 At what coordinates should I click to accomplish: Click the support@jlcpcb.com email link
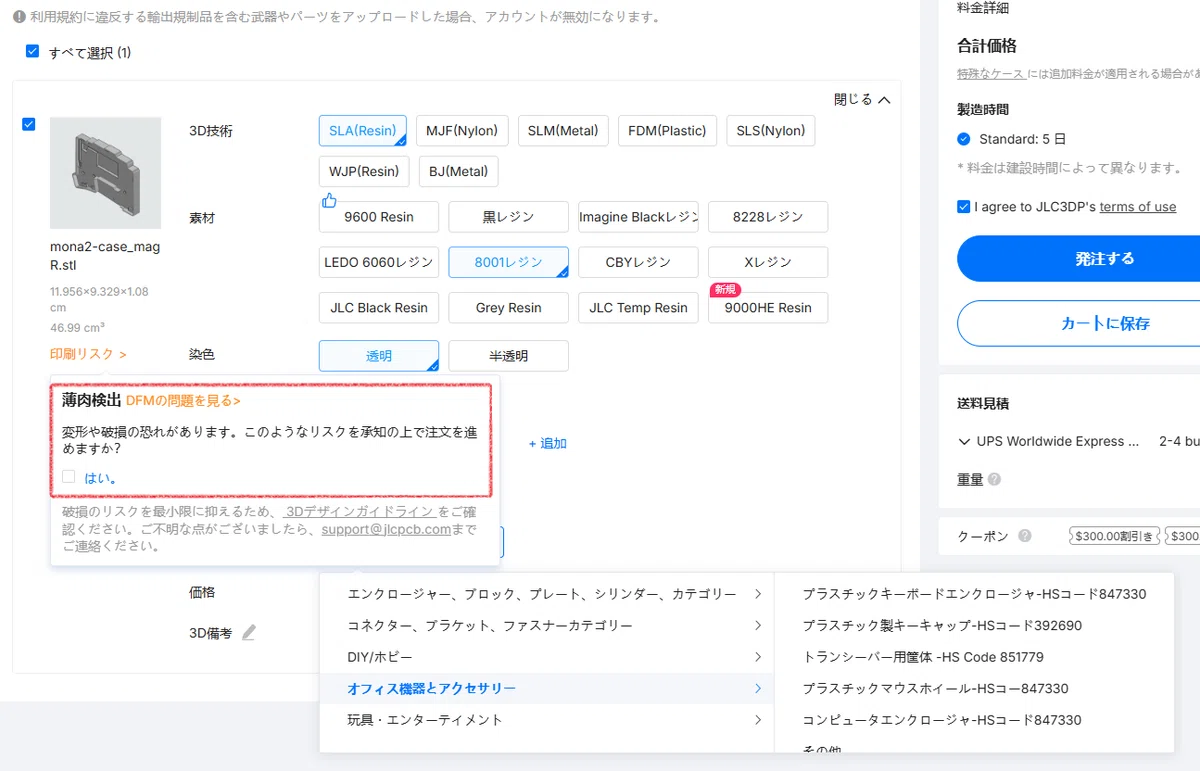[386, 529]
